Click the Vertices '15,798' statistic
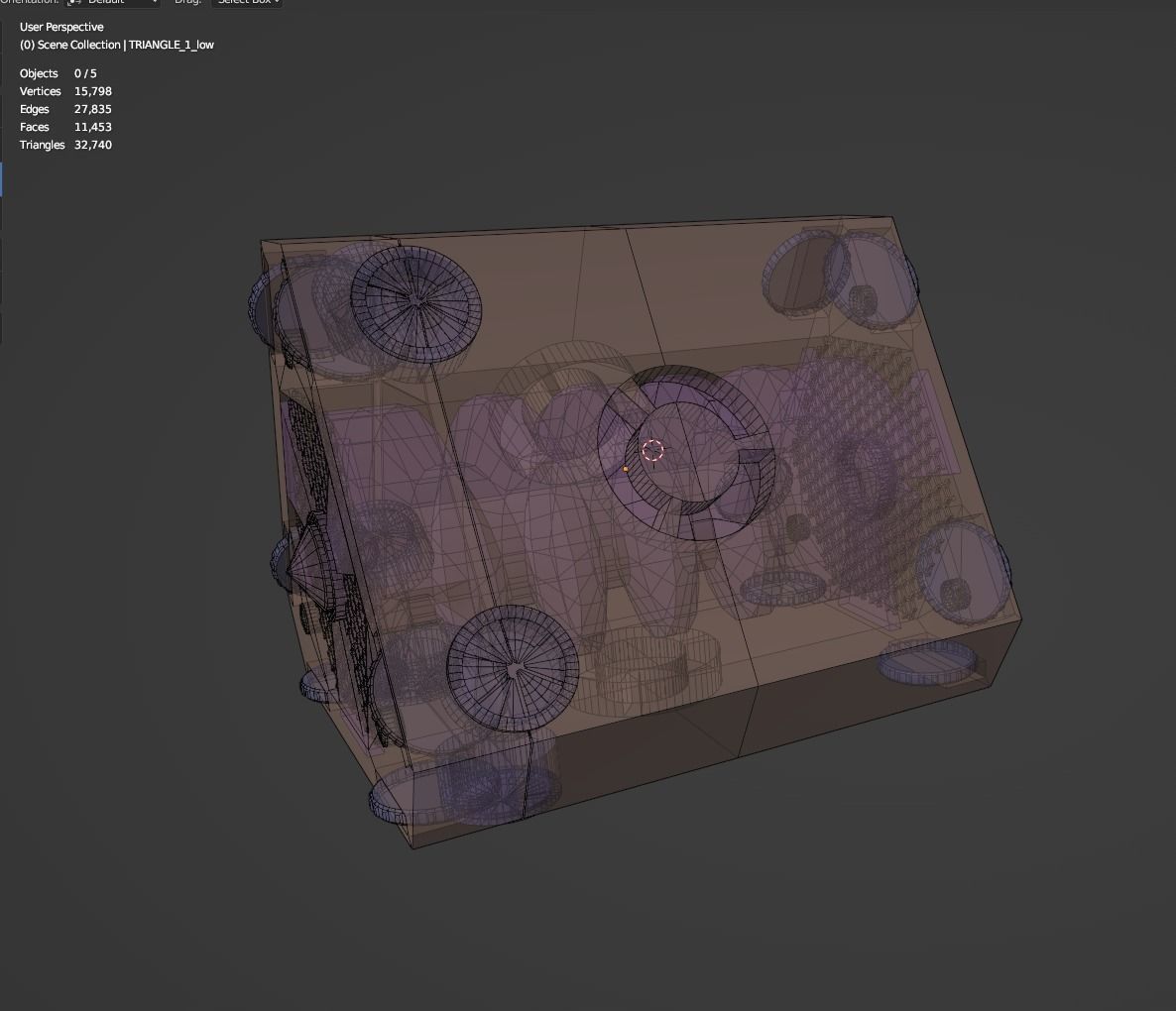This screenshot has width=1176, height=1011. click(x=93, y=91)
